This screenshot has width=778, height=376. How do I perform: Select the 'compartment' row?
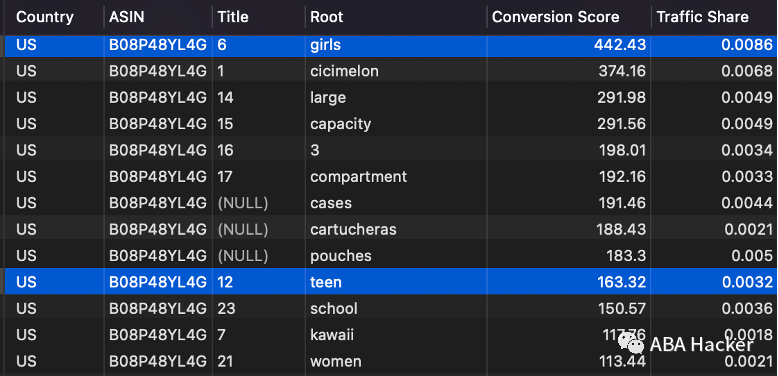tap(389, 177)
